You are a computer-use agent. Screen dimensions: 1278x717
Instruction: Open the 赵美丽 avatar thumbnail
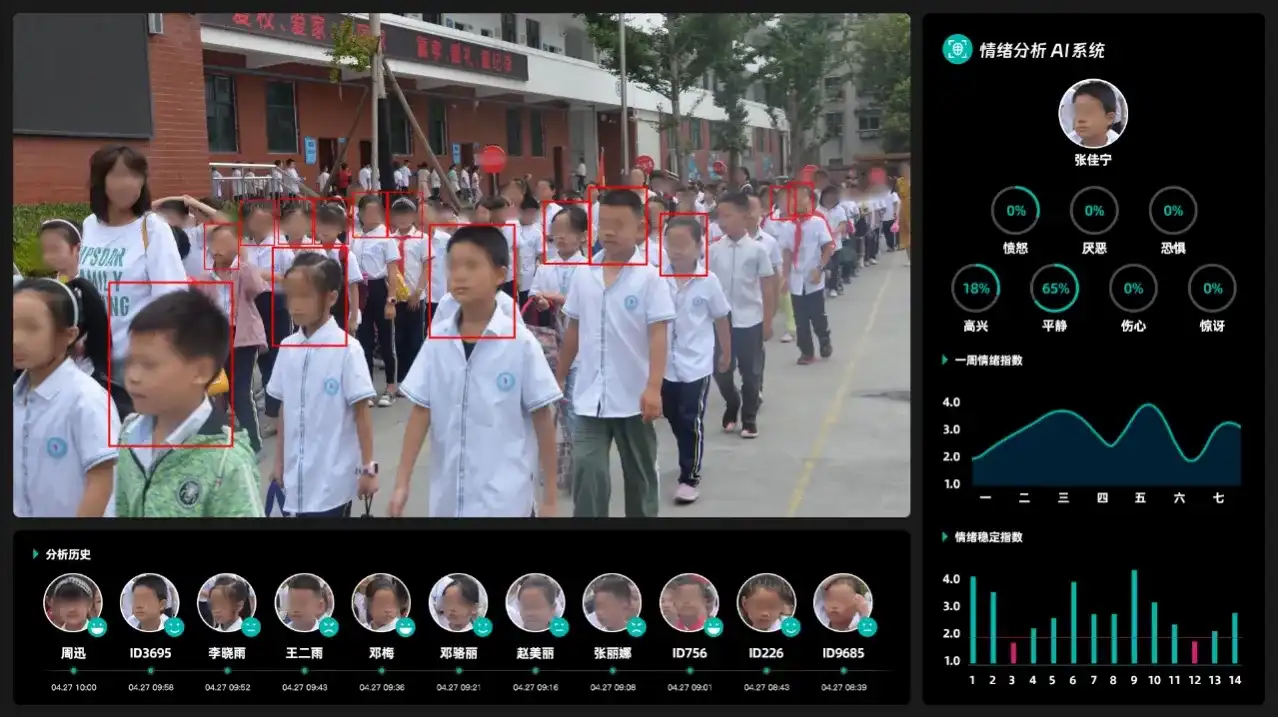[x=534, y=602]
